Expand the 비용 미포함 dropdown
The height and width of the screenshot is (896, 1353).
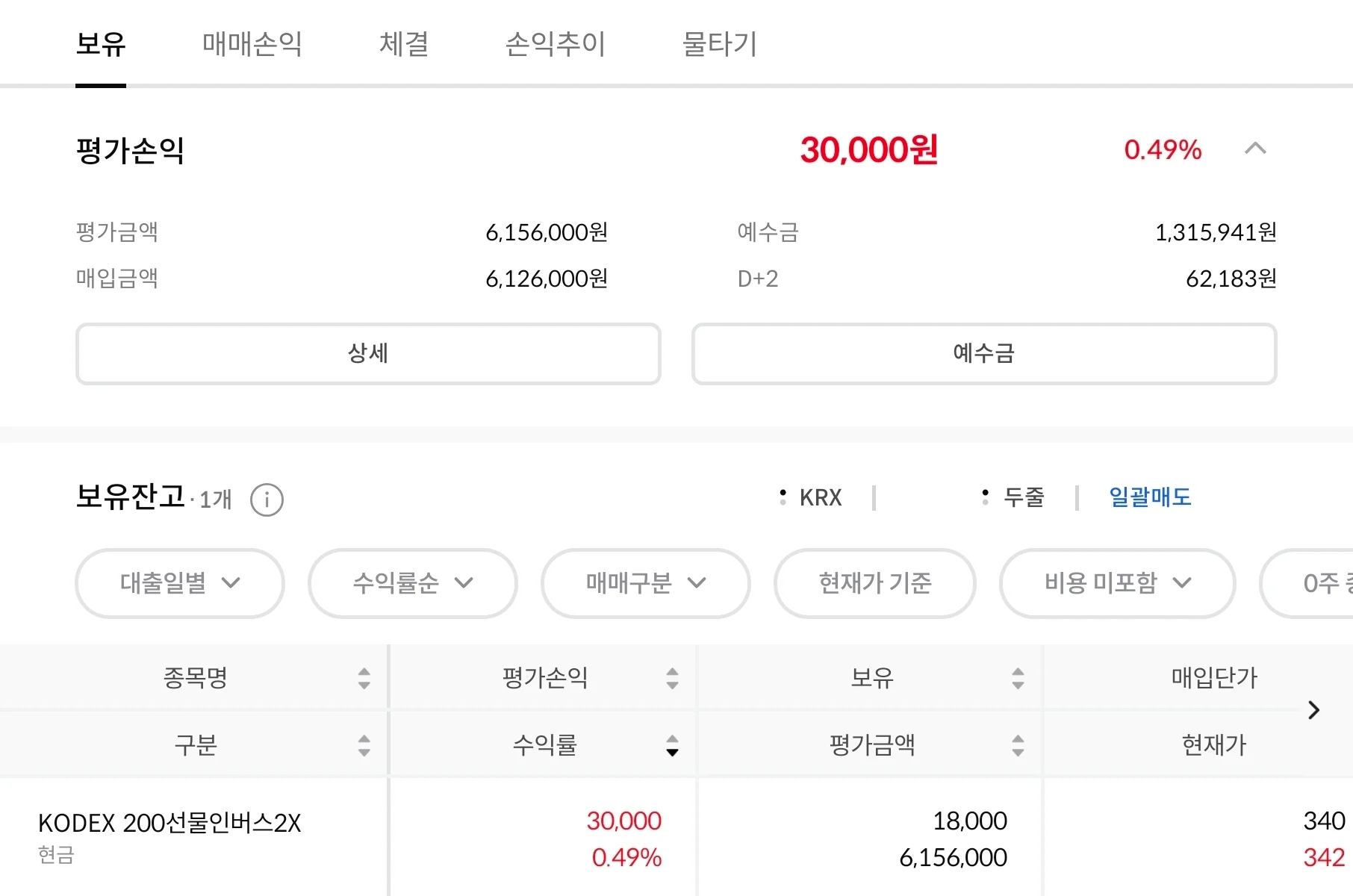[x=1118, y=583]
